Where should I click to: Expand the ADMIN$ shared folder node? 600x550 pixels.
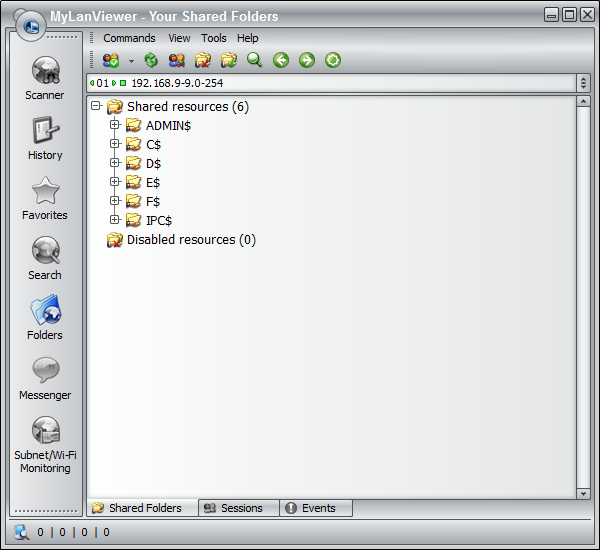[115, 125]
